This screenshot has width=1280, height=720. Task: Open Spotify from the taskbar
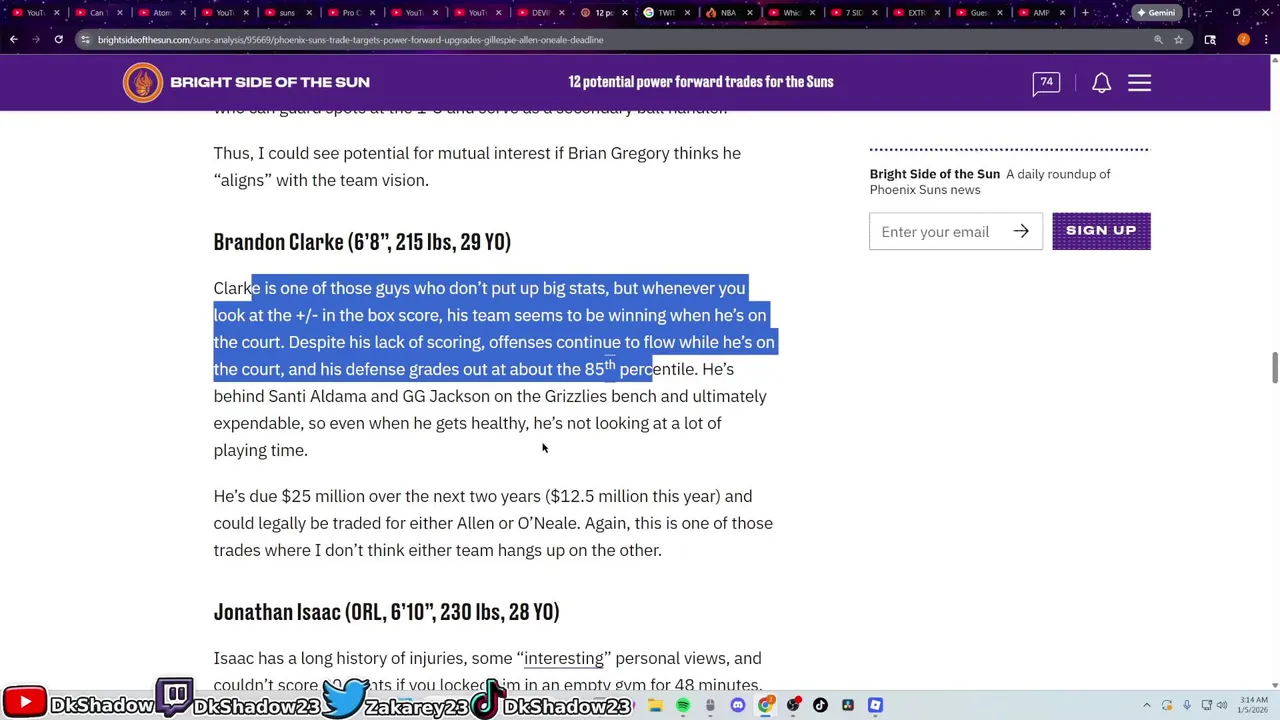click(x=683, y=705)
